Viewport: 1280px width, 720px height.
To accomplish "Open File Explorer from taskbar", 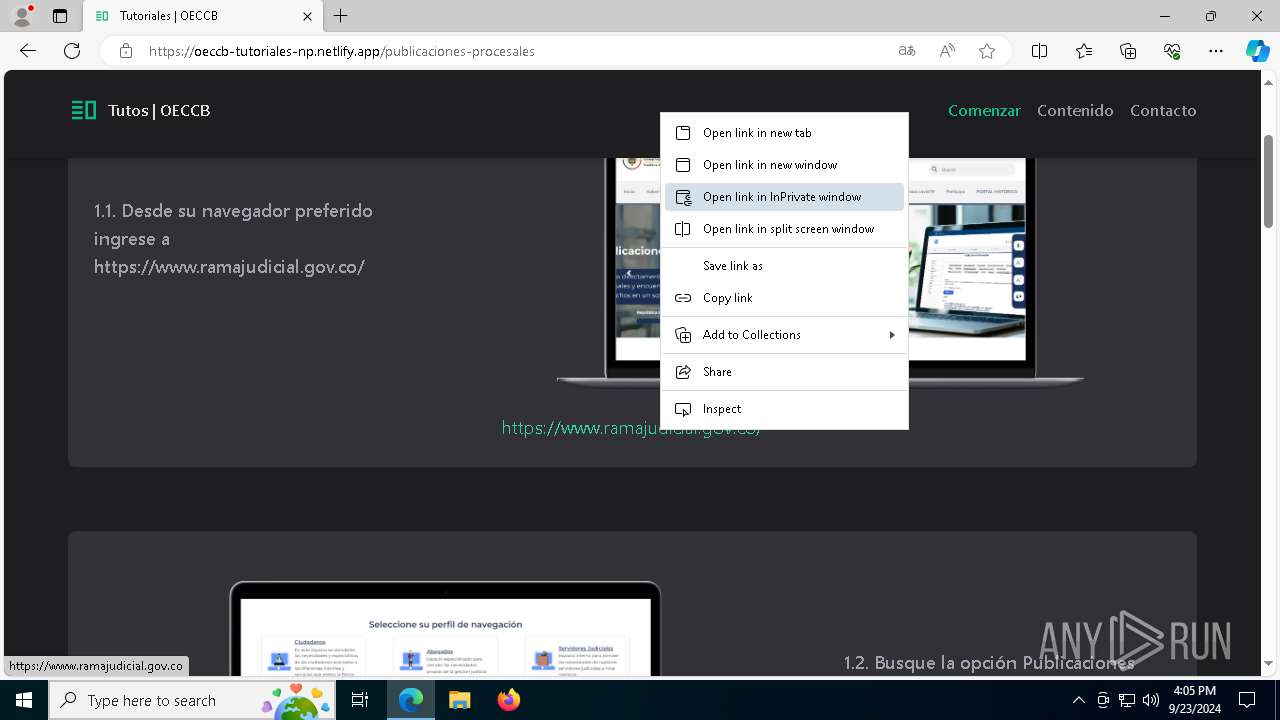I will click(x=459, y=700).
